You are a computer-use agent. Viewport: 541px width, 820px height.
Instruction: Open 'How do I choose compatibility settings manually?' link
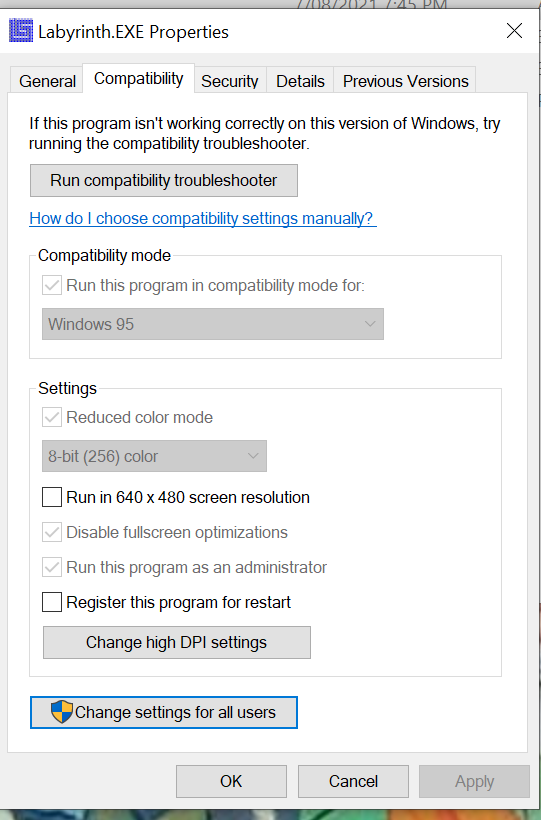tap(203, 218)
